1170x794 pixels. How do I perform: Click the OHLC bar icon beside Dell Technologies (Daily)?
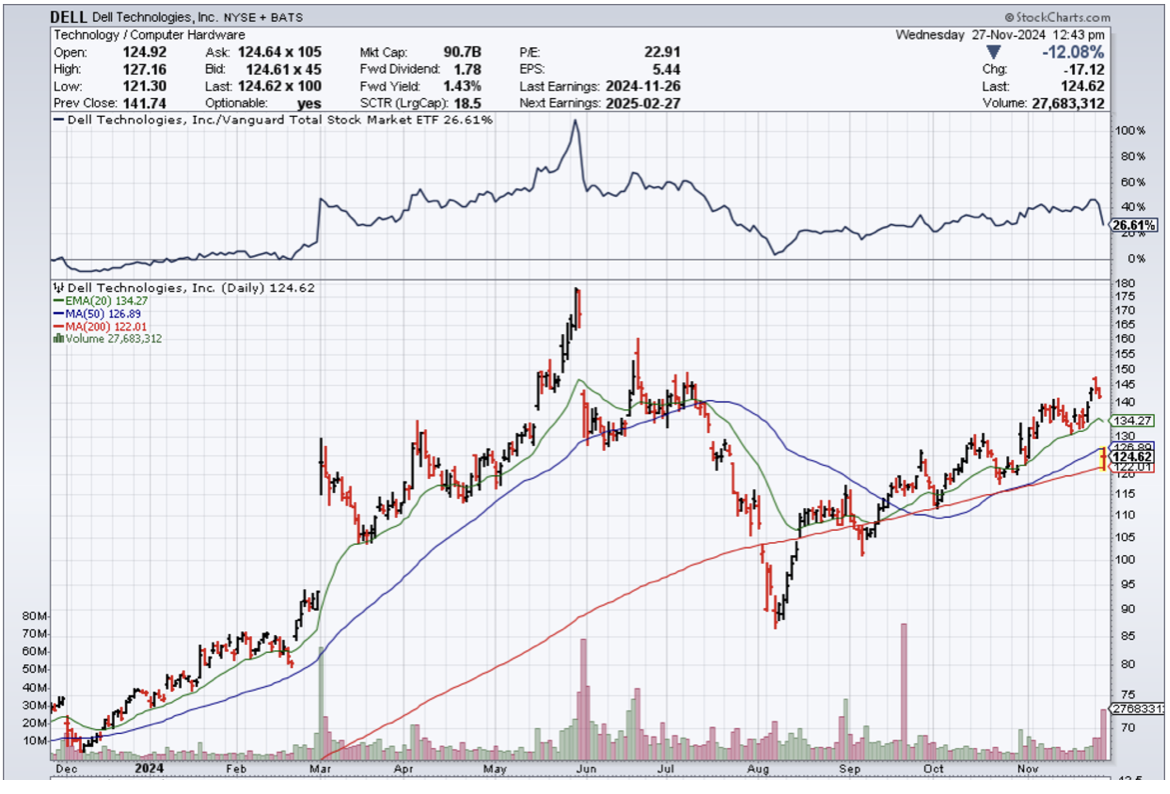tap(58, 288)
